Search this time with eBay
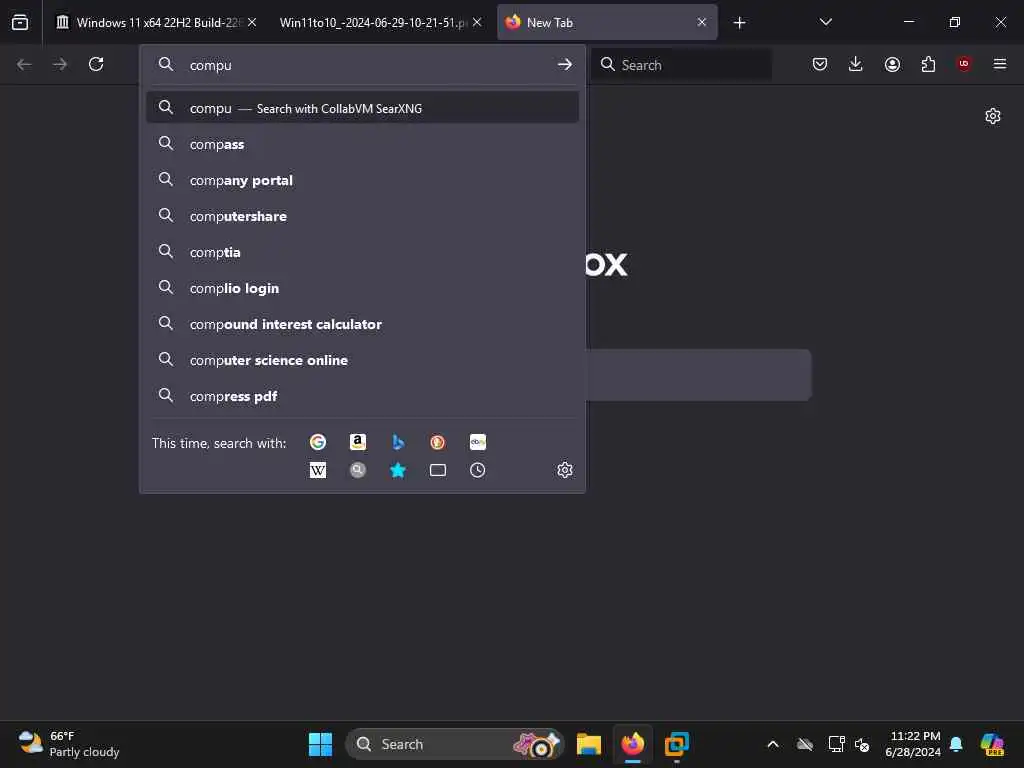Viewport: 1024px width, 768px height. pos(477,442)
